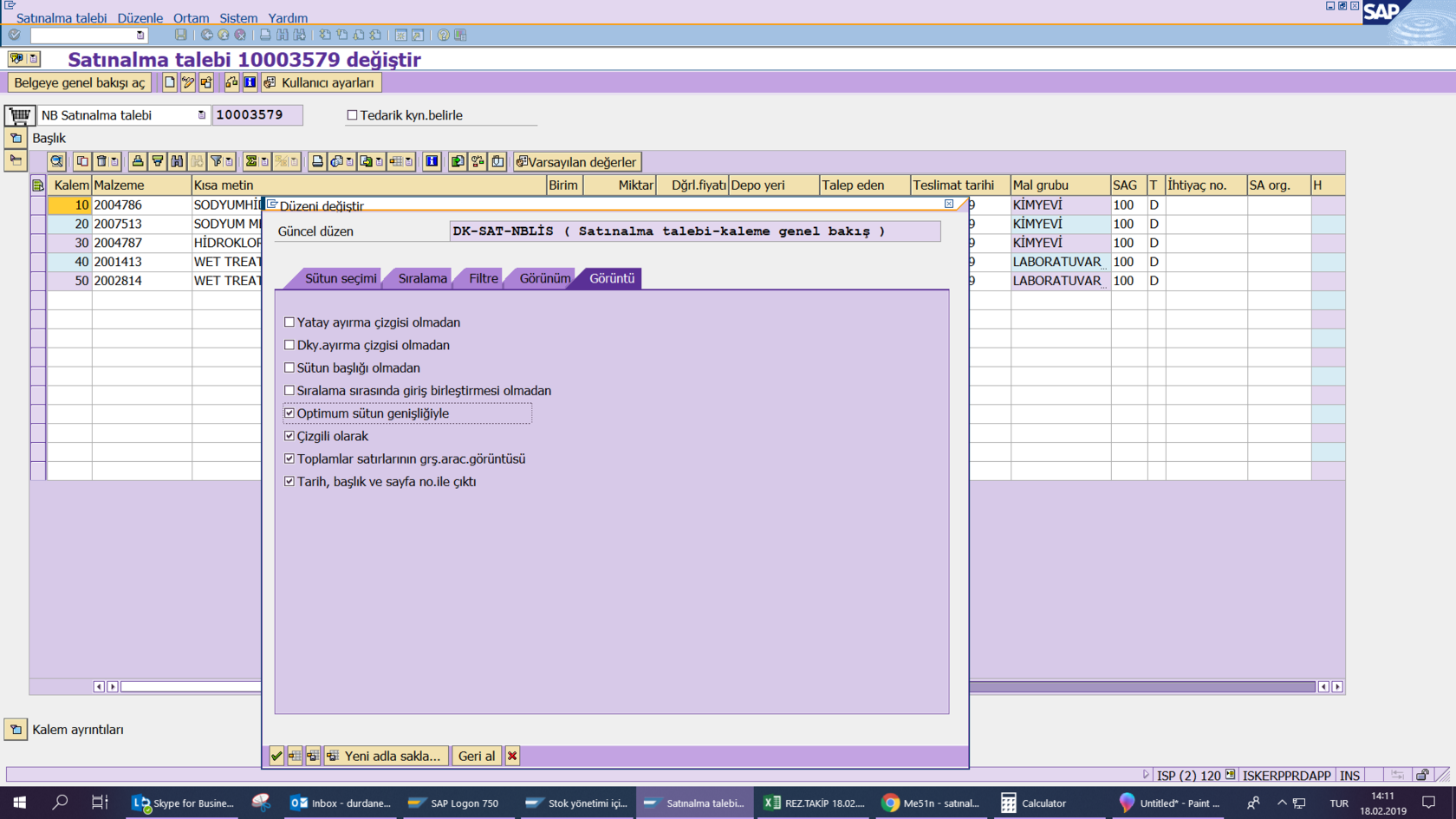Click the Save icon in the standard toolbar
The width and height of the screenshot is (1456, 819).
pyautogui.click(x=180, y=35)
